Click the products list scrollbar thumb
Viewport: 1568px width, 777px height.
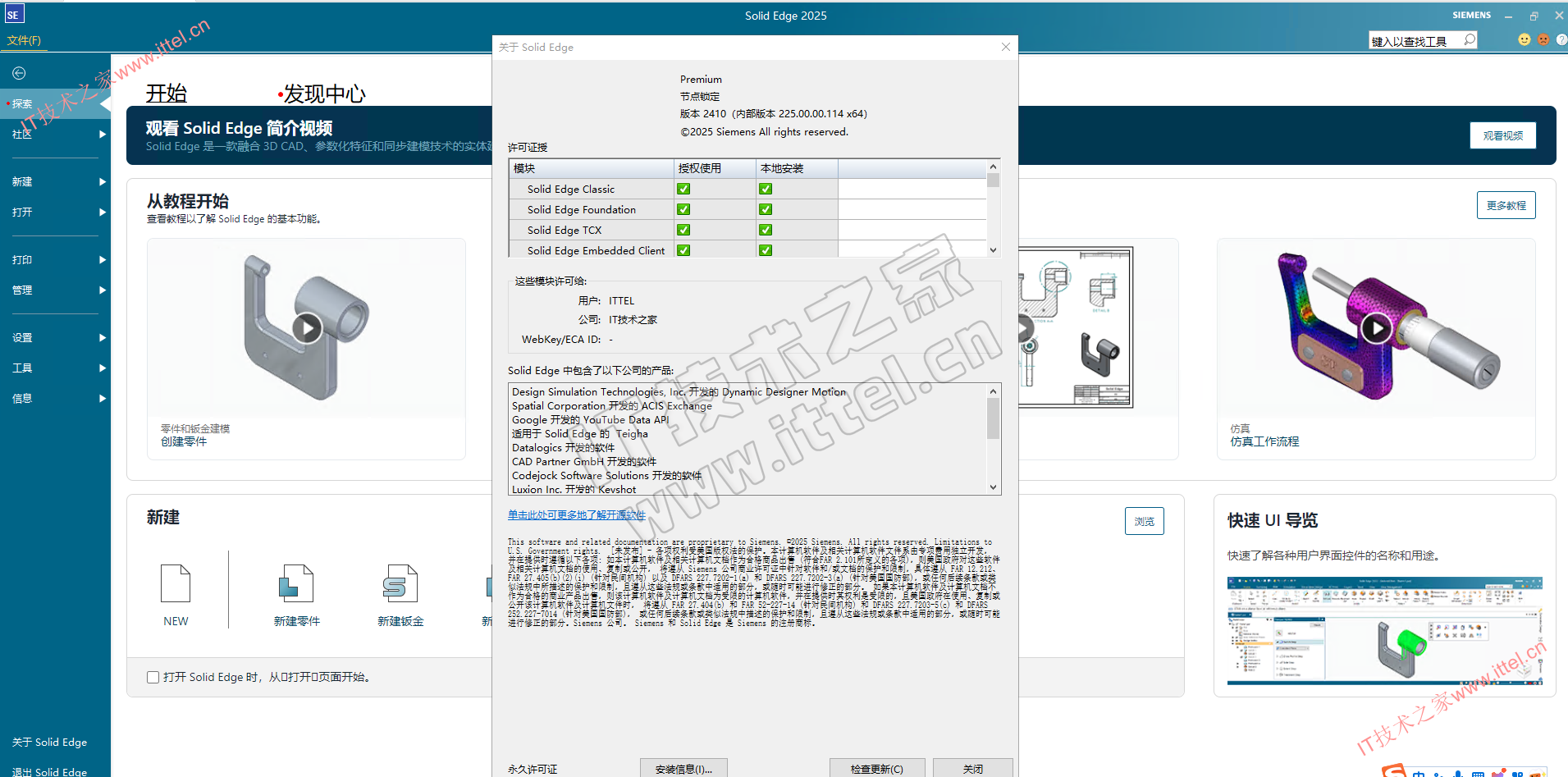(993, 419)
